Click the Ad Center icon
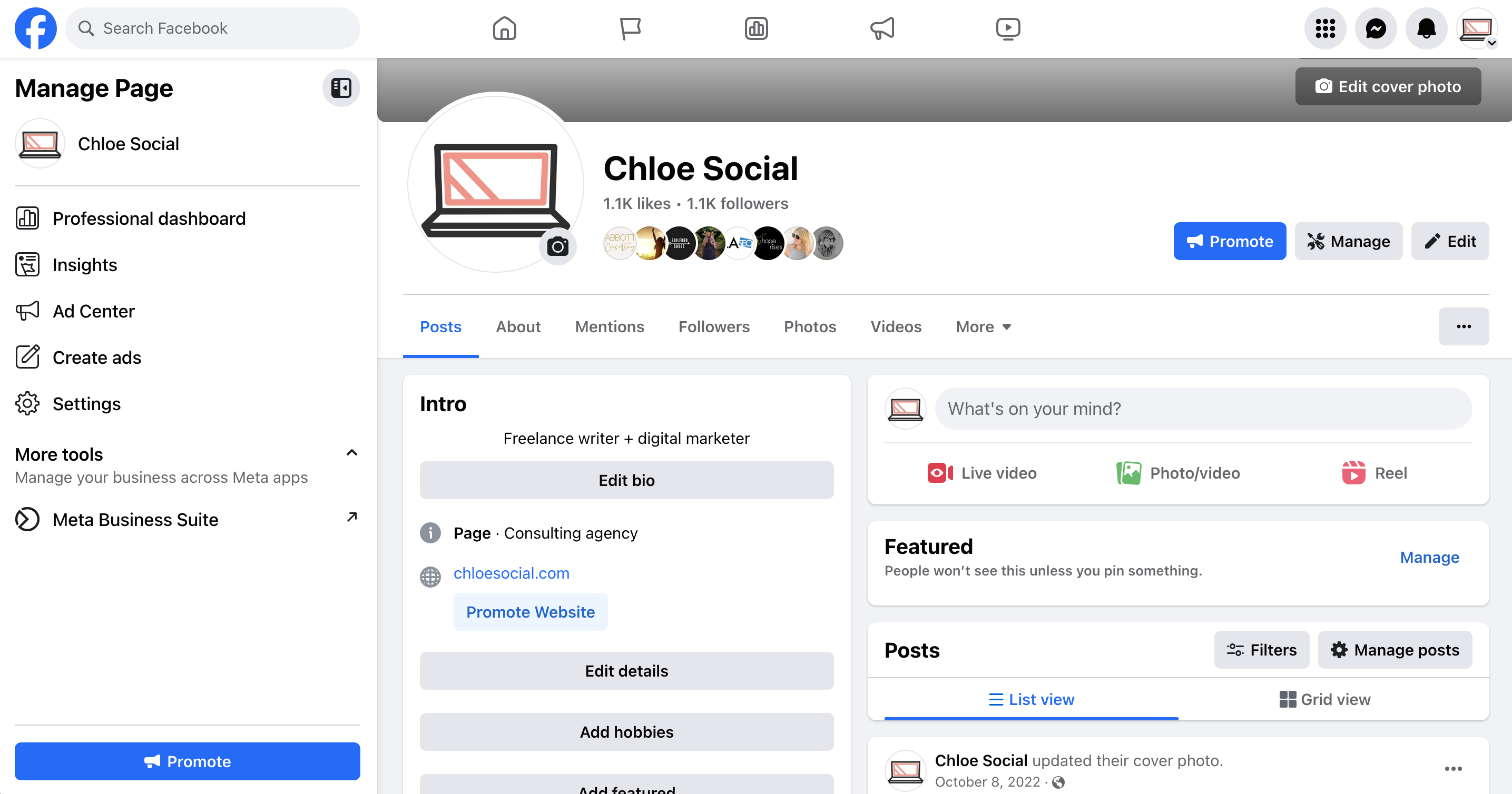The height and width of the screenshot is (794, 1512). (x=27, y=311)
